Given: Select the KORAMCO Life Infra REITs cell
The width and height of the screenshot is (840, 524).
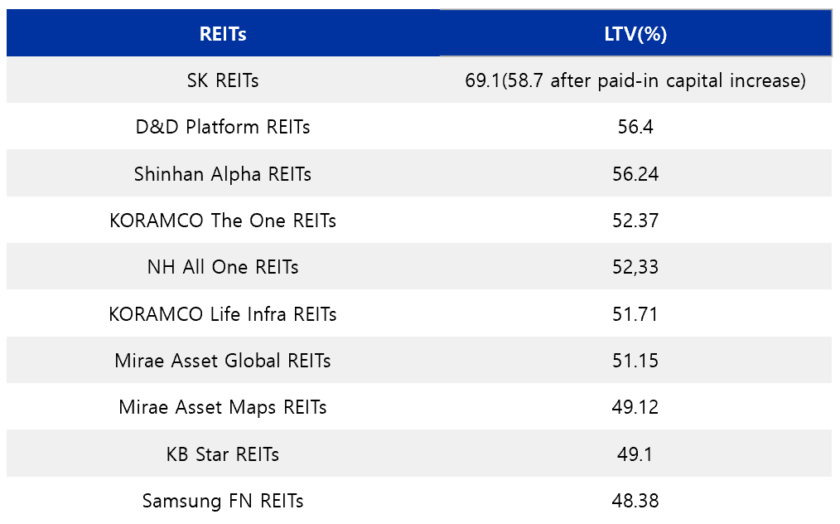Looking at the screenshot, I should click(223, 314).
